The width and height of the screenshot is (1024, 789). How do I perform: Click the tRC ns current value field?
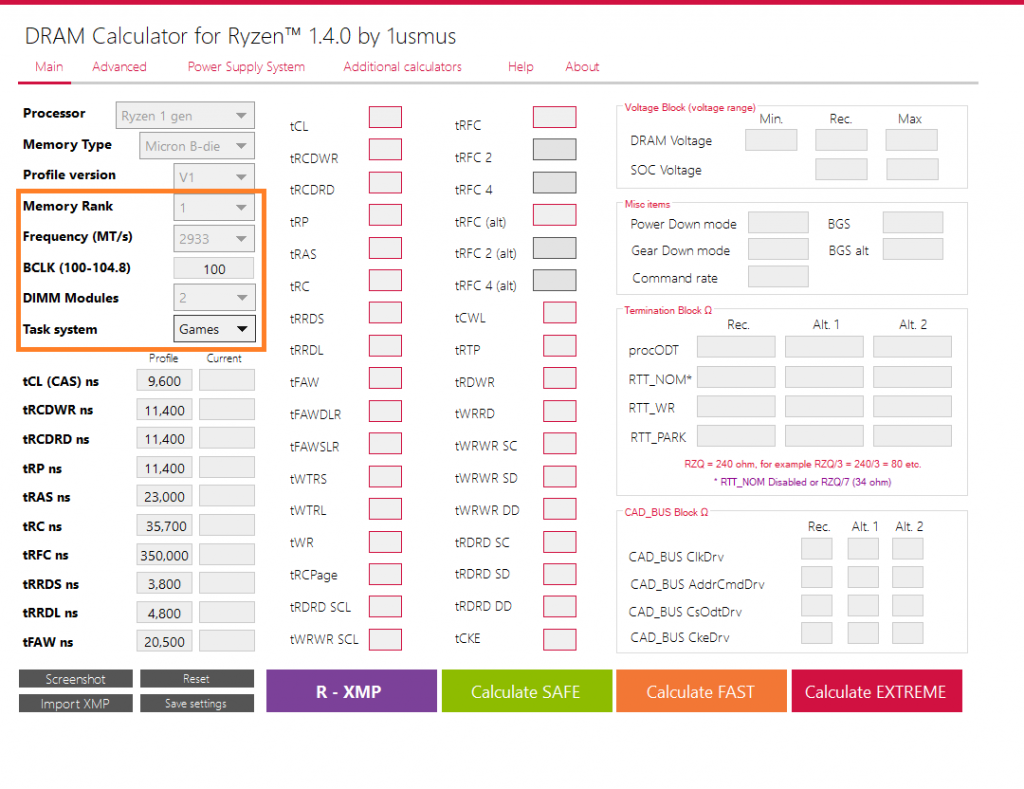pos(227,526)
